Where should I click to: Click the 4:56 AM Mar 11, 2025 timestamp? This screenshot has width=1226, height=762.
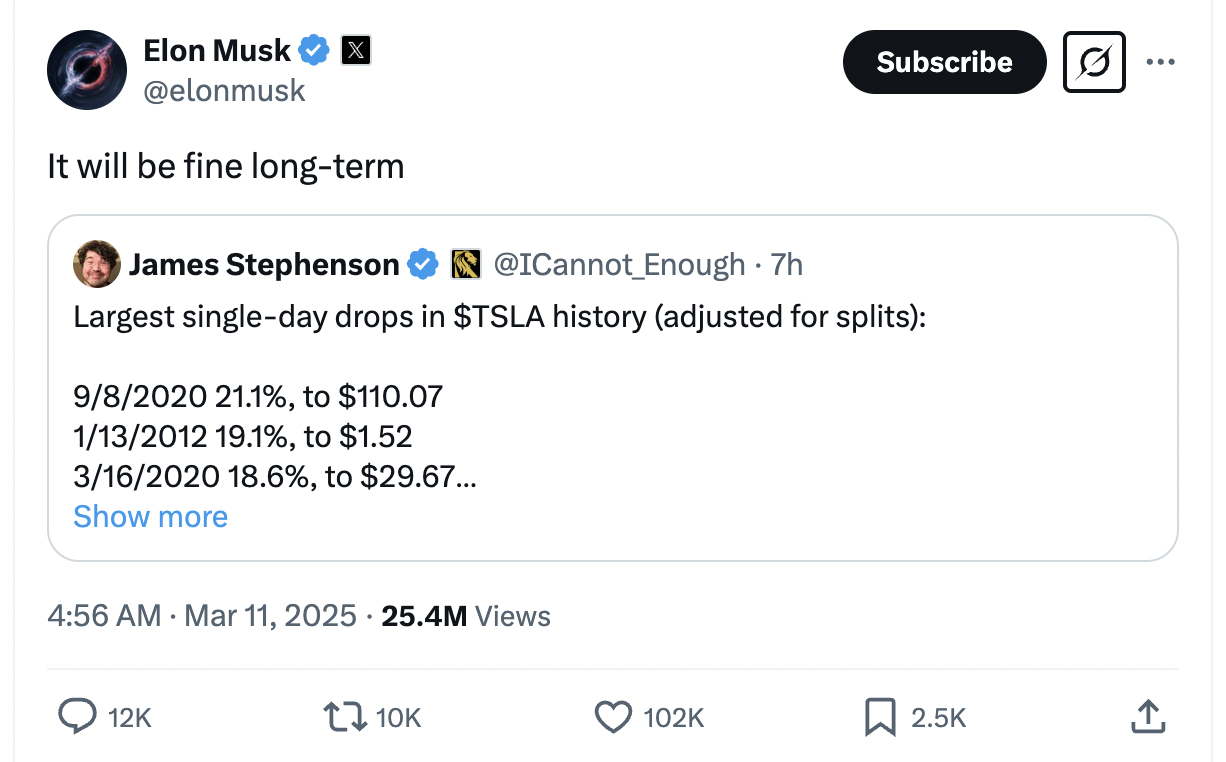point(202,615)
